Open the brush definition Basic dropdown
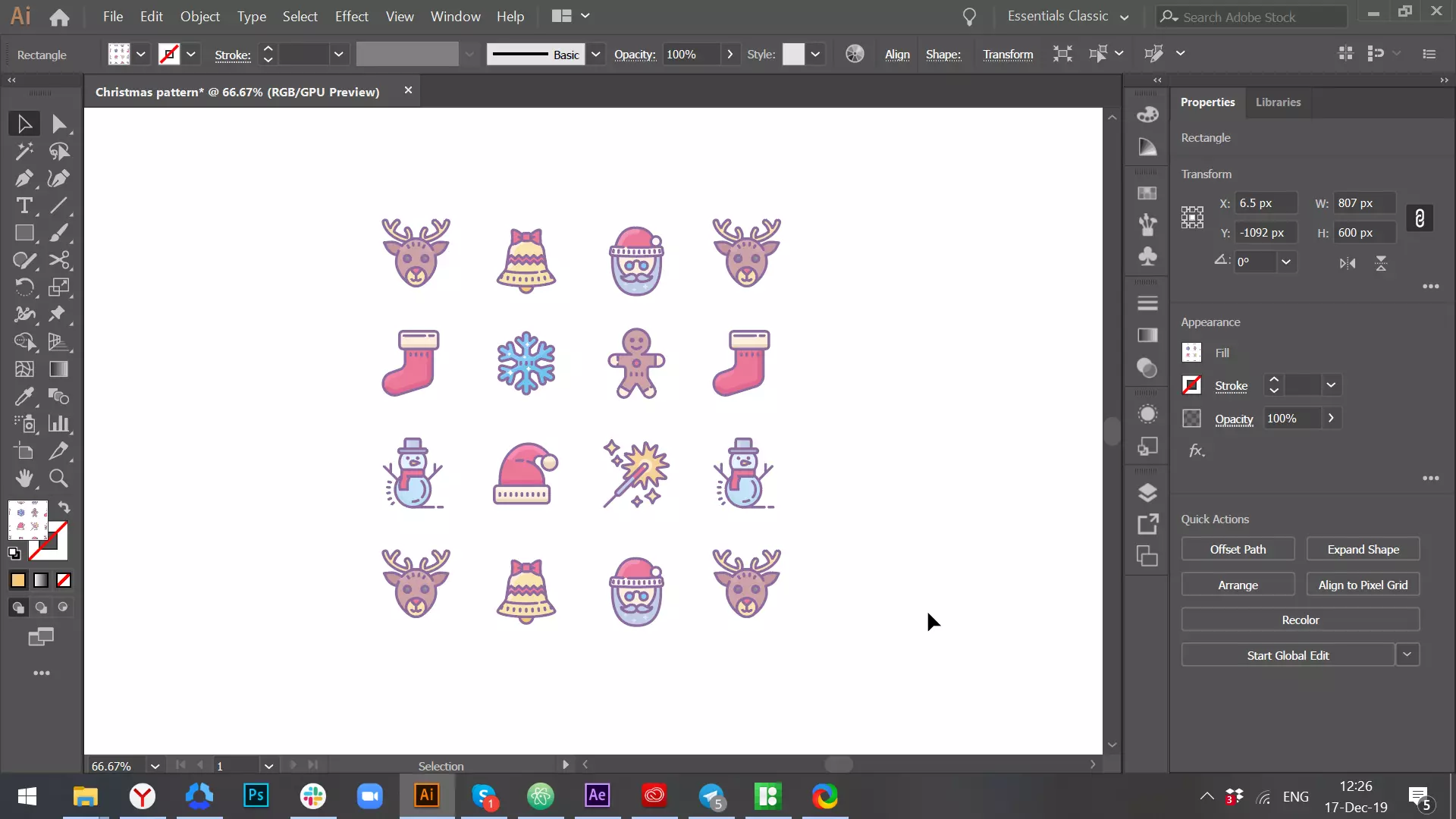This screenshot has height=819, width=1456. click(596, 55)
